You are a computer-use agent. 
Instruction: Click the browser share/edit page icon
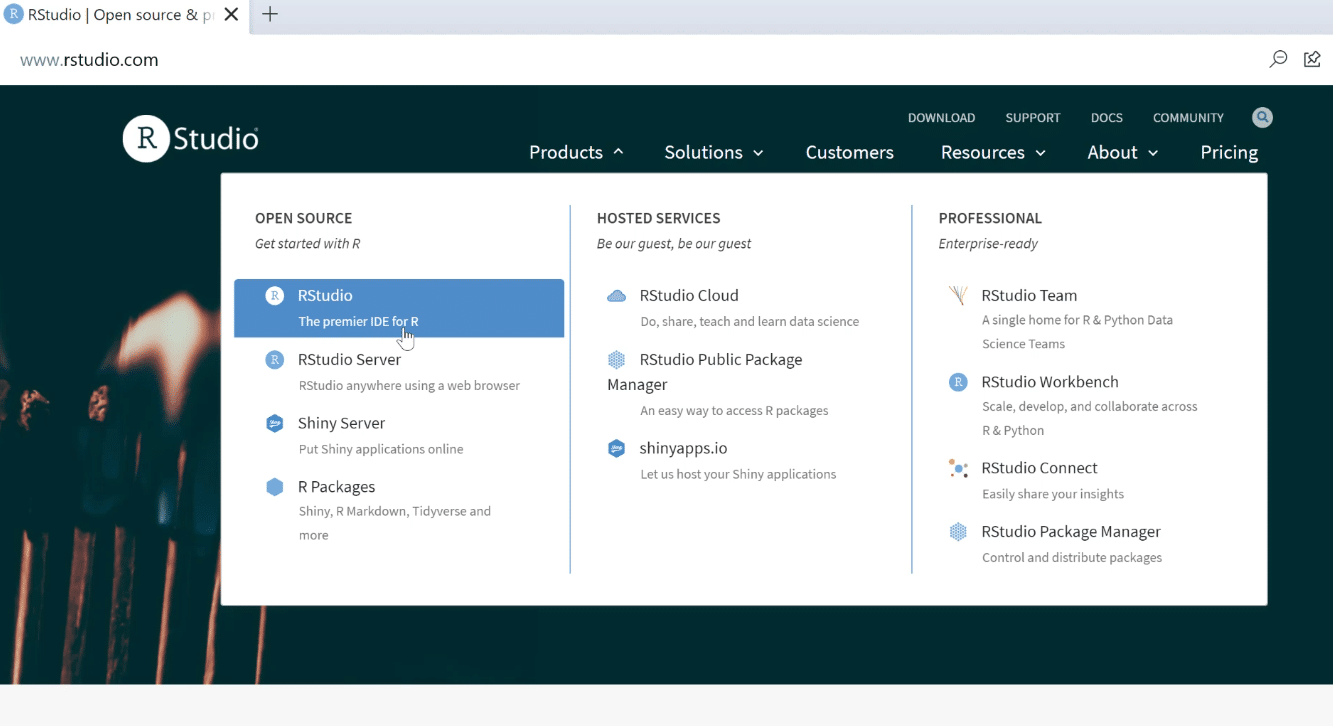click(1312, 59)
